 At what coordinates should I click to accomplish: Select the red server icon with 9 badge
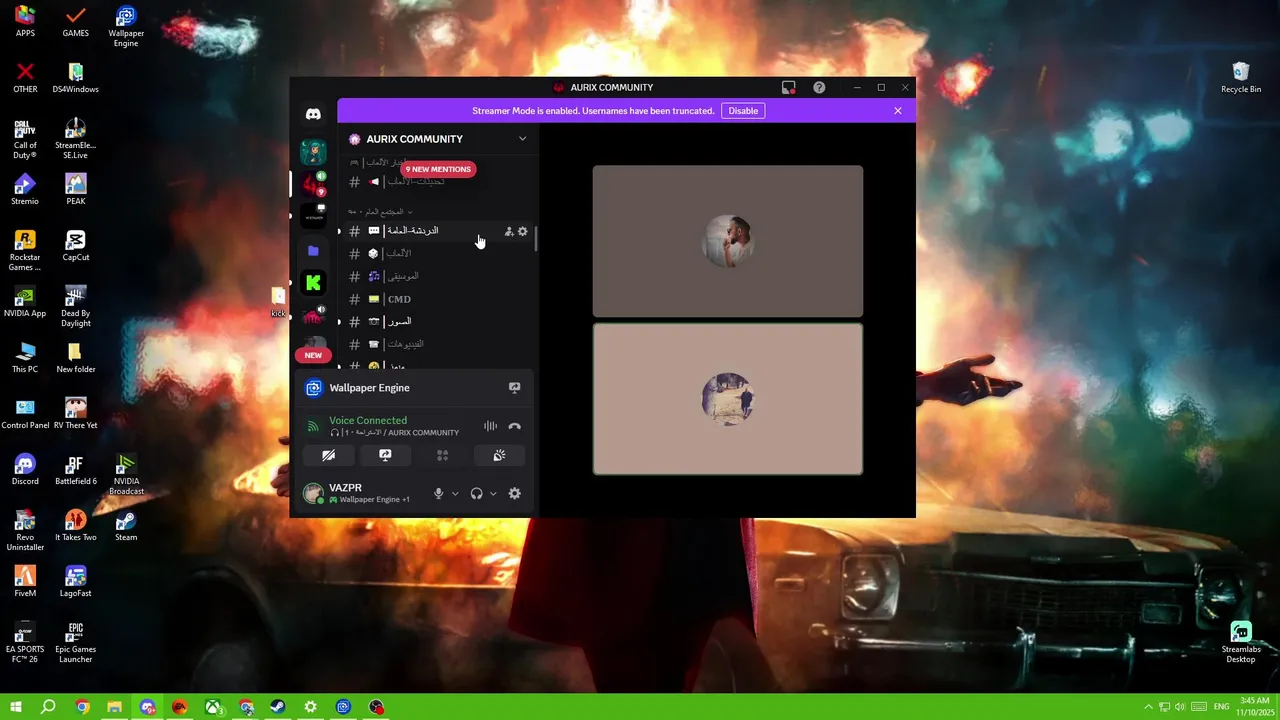point(313,184)
